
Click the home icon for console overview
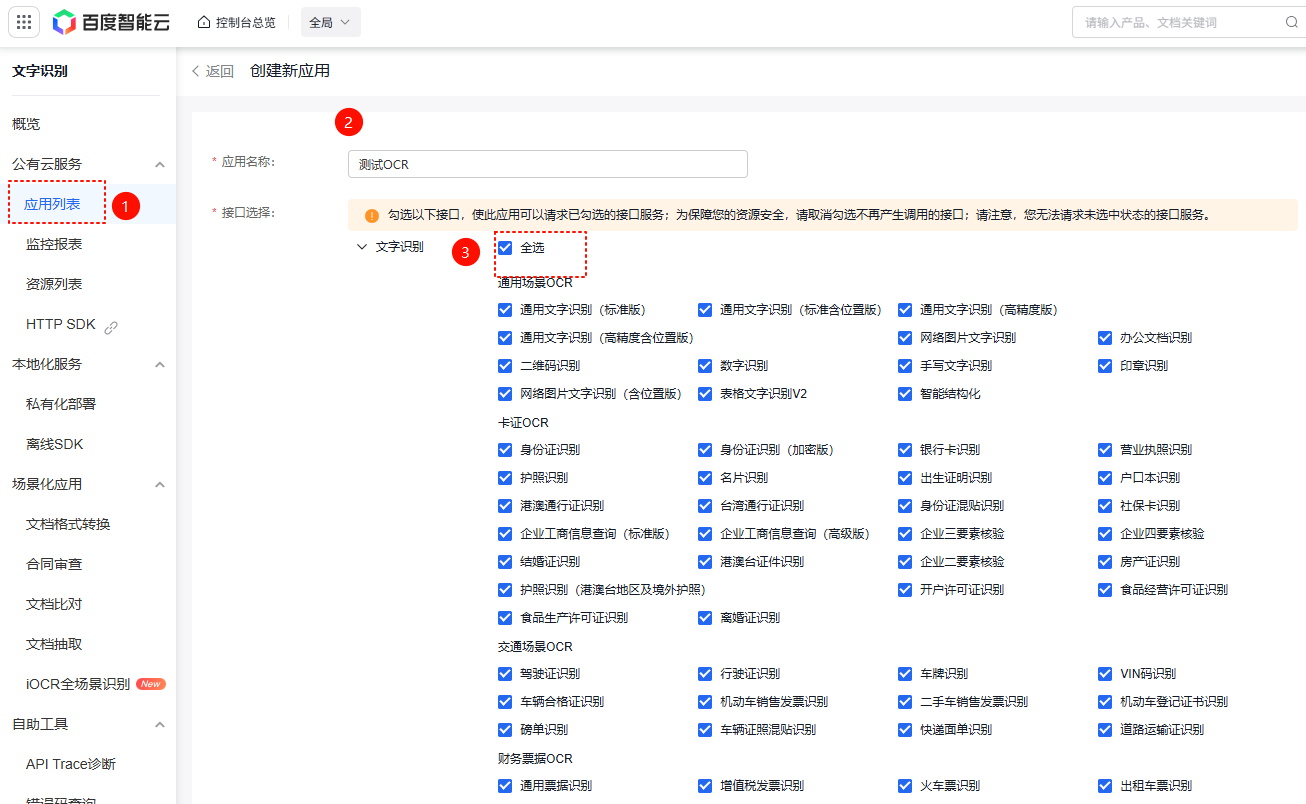point(204,22)
